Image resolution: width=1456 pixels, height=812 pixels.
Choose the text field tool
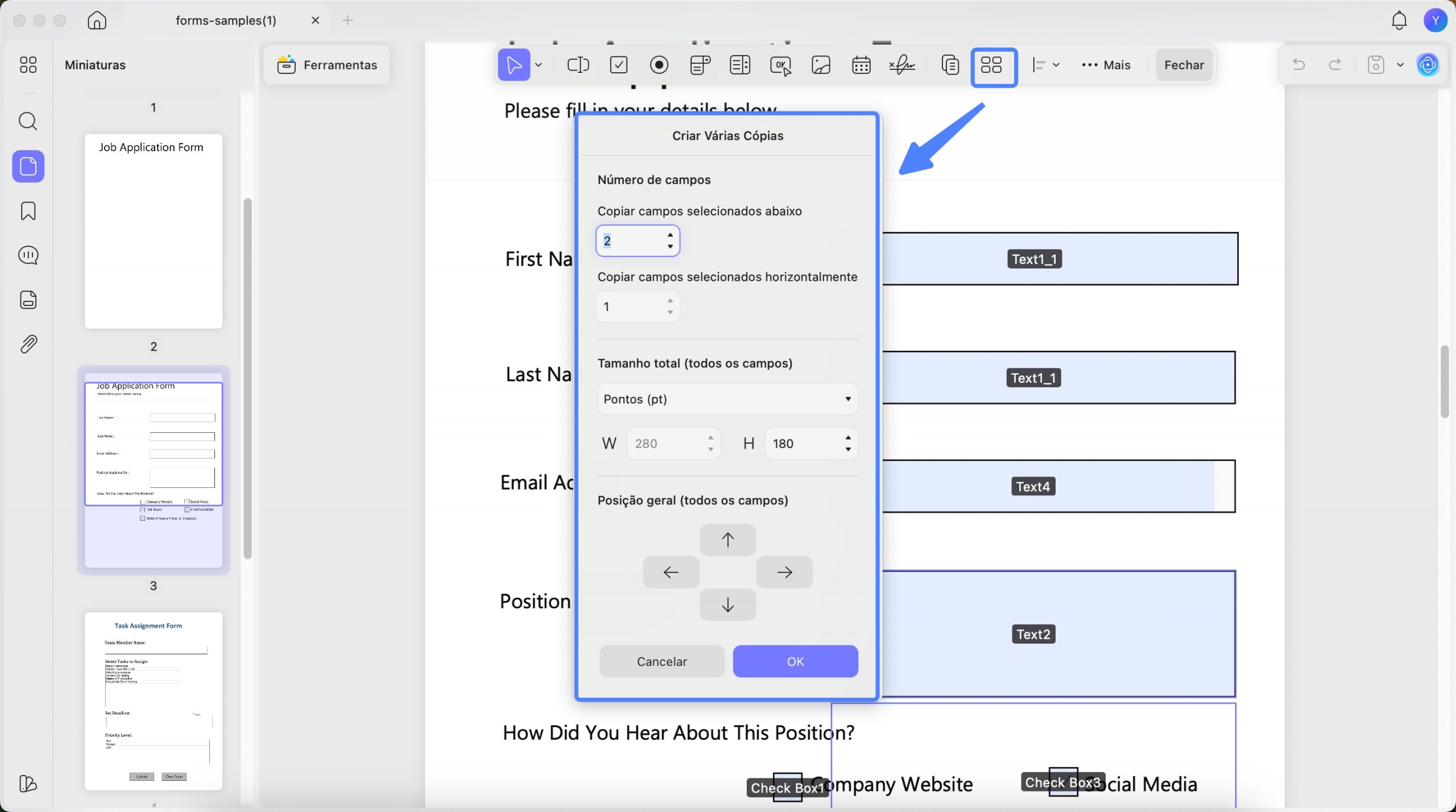tap(578, 65)
